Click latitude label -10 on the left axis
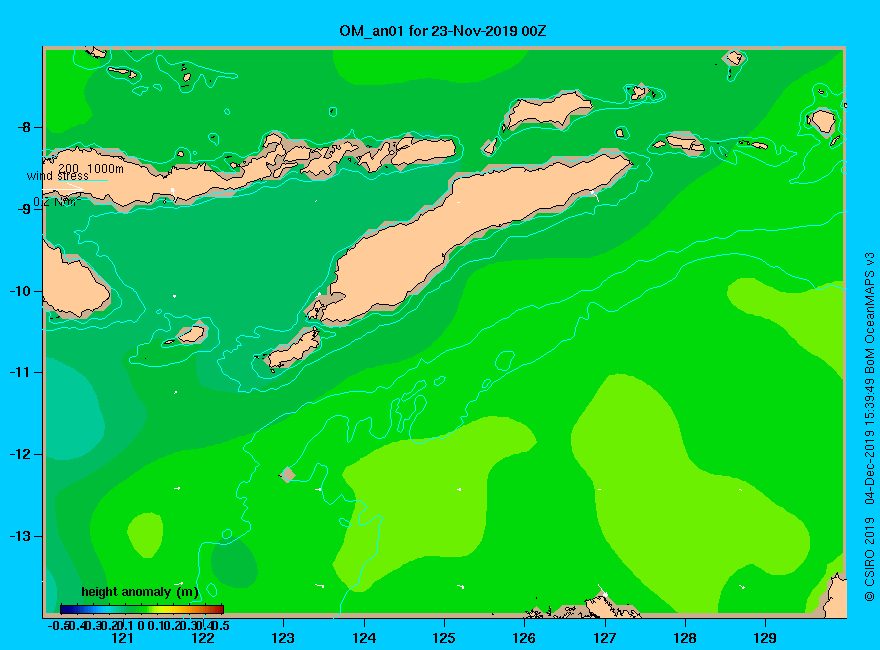The image size is (880, 650). pos(21,291)
